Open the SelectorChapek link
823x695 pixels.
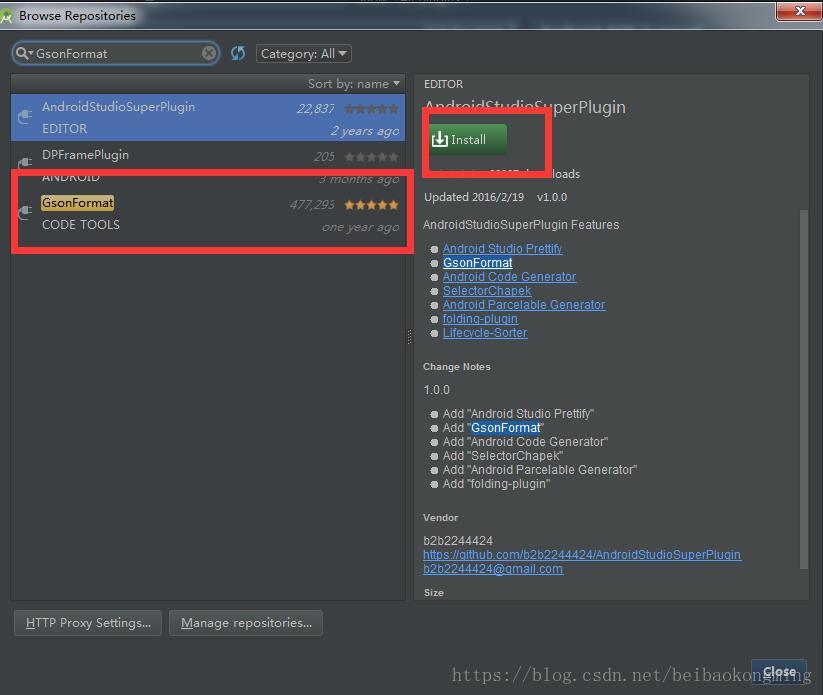click(487, 291)
